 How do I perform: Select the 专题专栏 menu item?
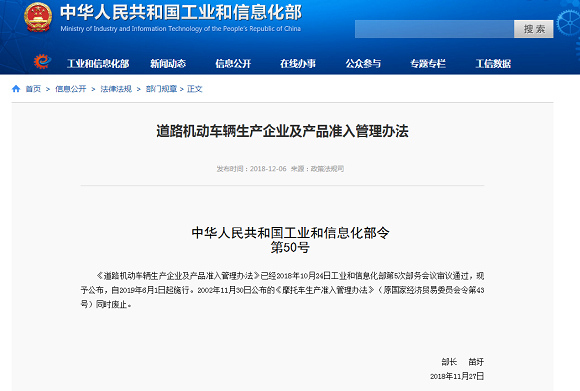(428, 64)
